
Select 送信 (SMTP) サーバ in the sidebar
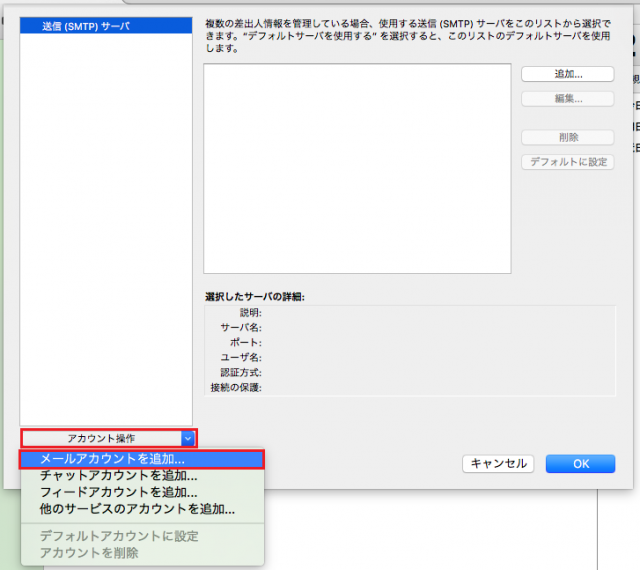point(86,25)
